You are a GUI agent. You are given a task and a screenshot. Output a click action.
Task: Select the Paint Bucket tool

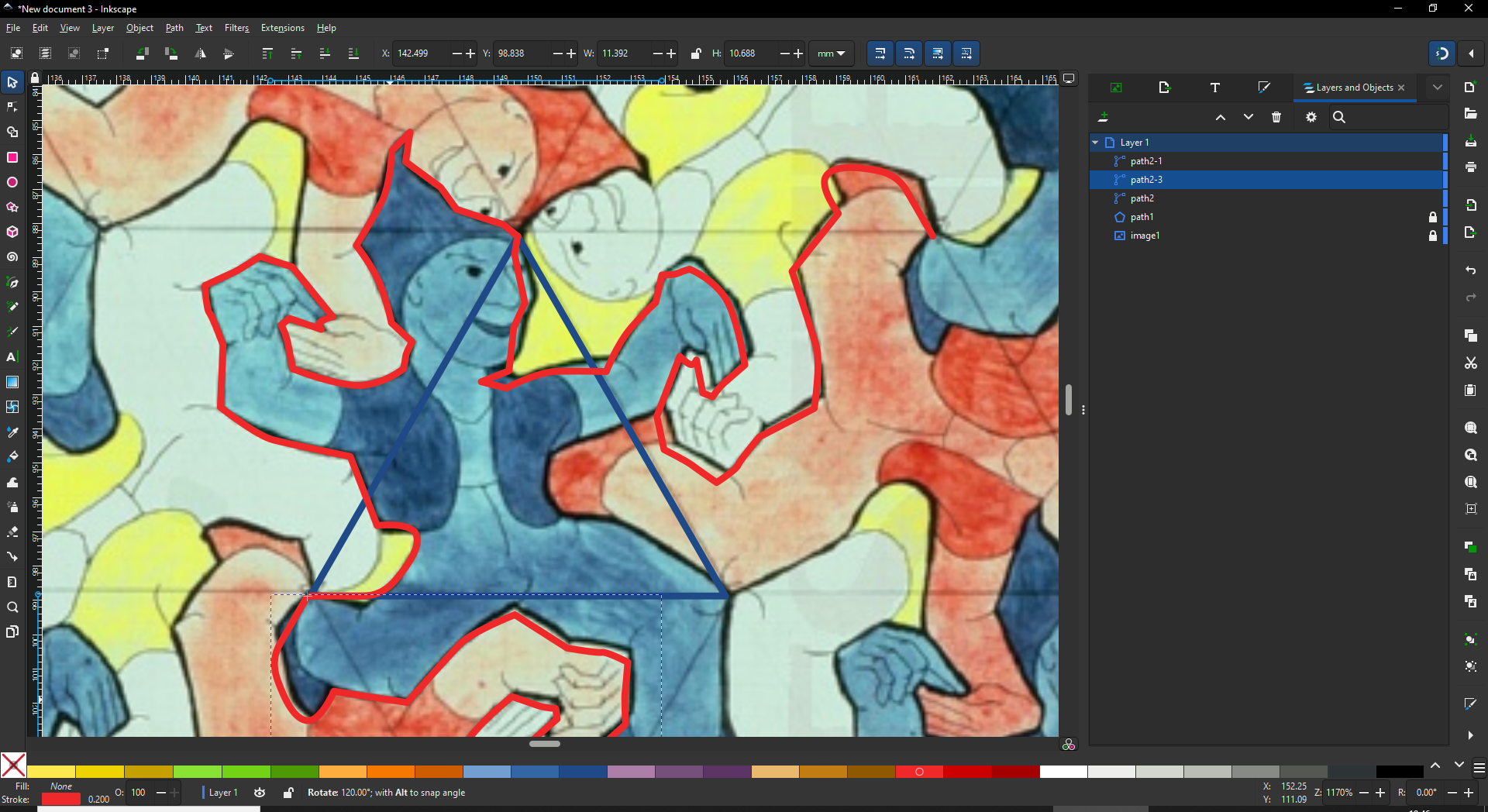click(12, 456)
